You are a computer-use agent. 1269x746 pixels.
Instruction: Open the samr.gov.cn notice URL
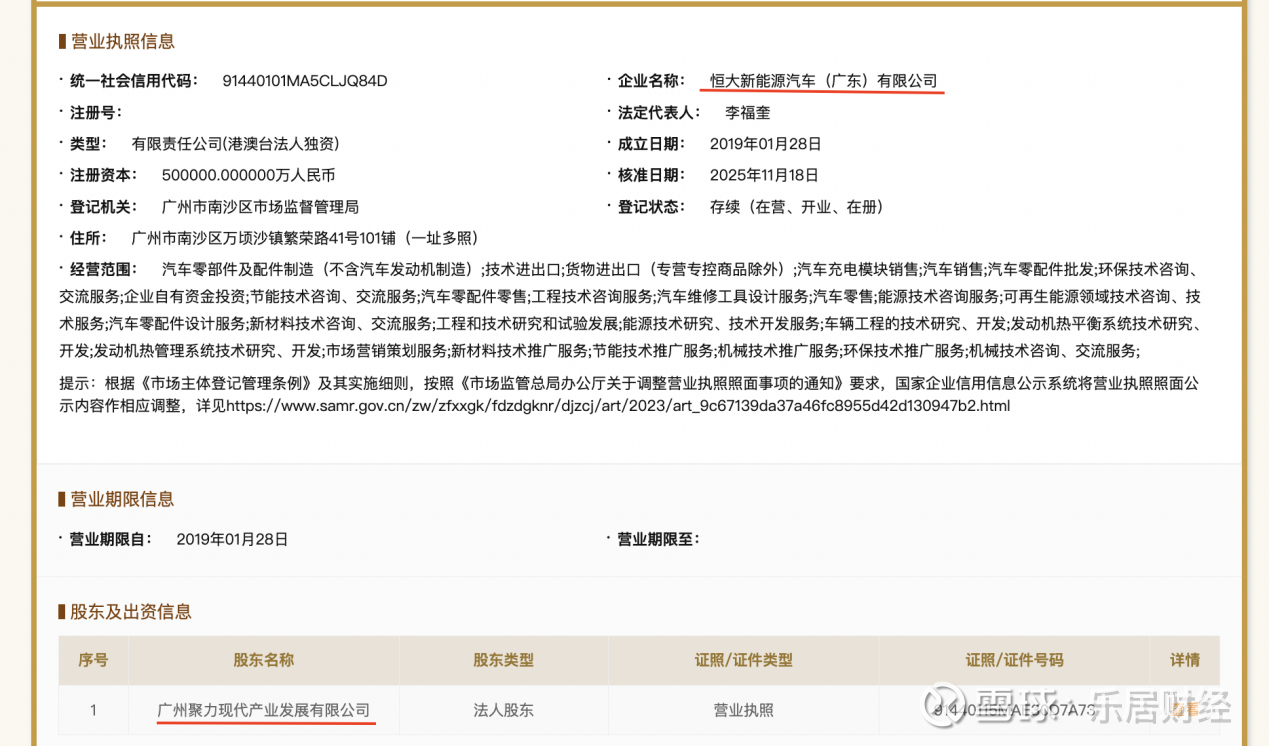pyautogui.click(x=618, y=406)
